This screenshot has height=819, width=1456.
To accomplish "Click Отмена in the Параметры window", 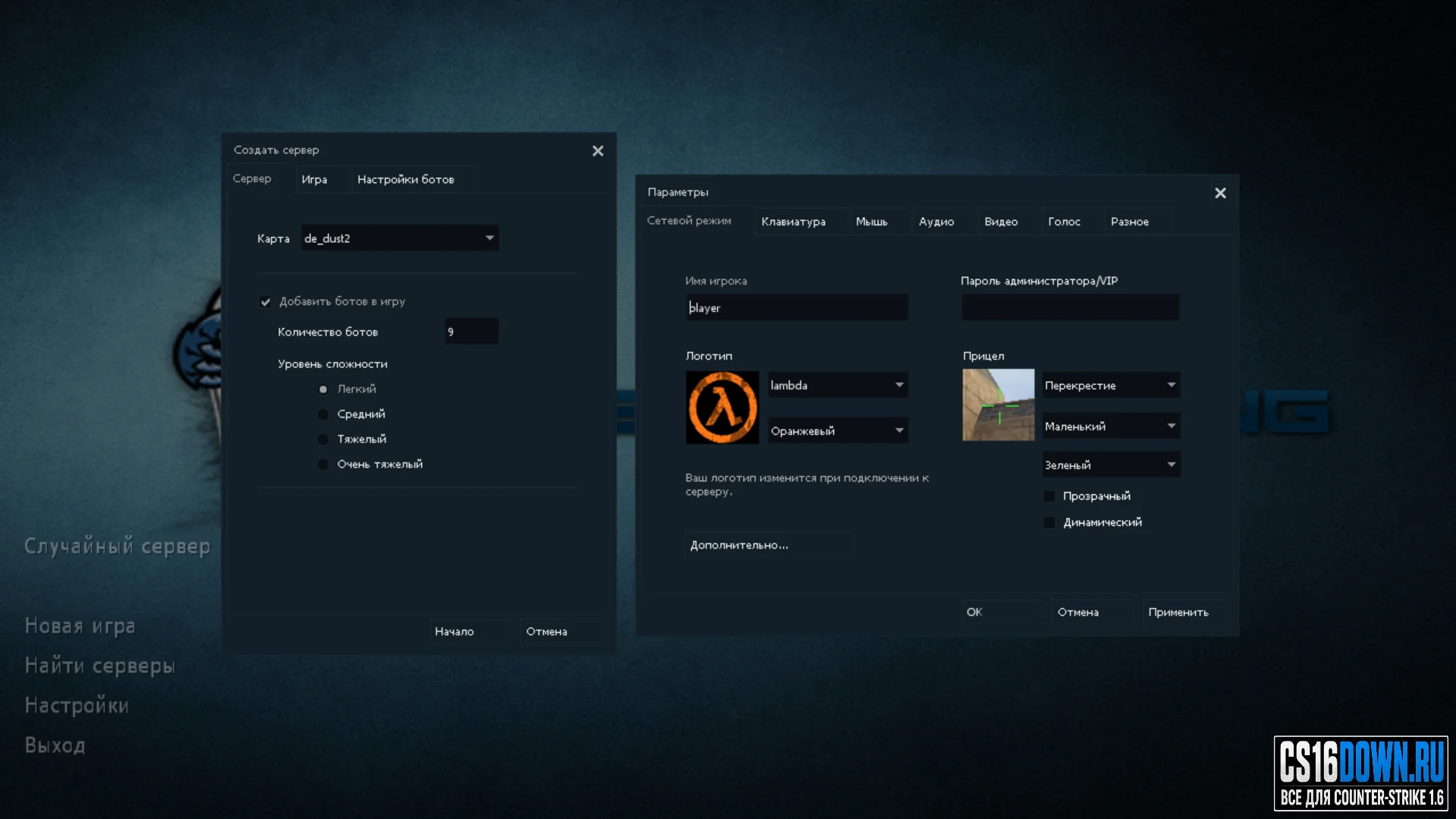I will (x=1093, y=613).
